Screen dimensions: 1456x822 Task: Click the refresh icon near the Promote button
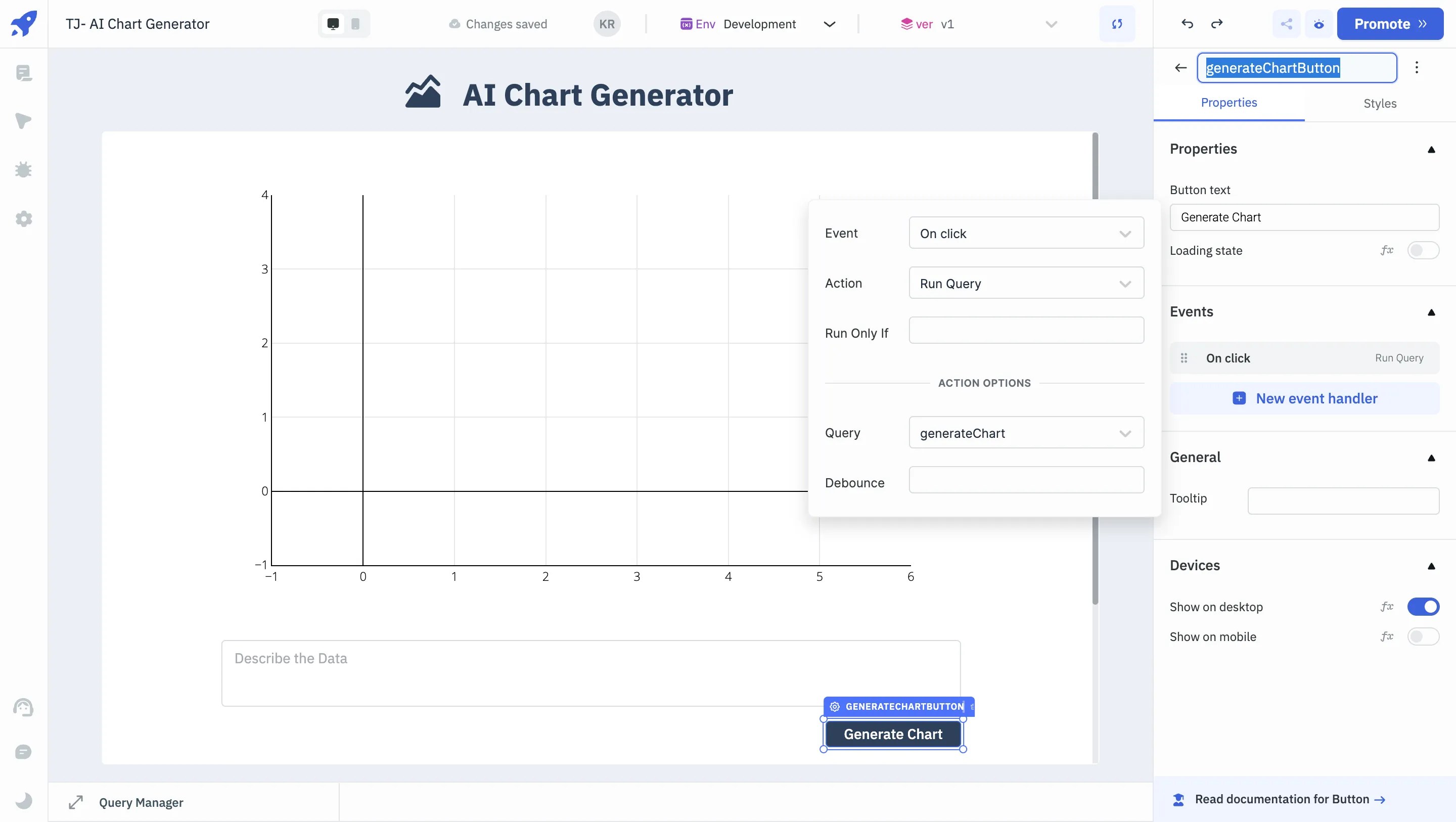[1117, 24]
